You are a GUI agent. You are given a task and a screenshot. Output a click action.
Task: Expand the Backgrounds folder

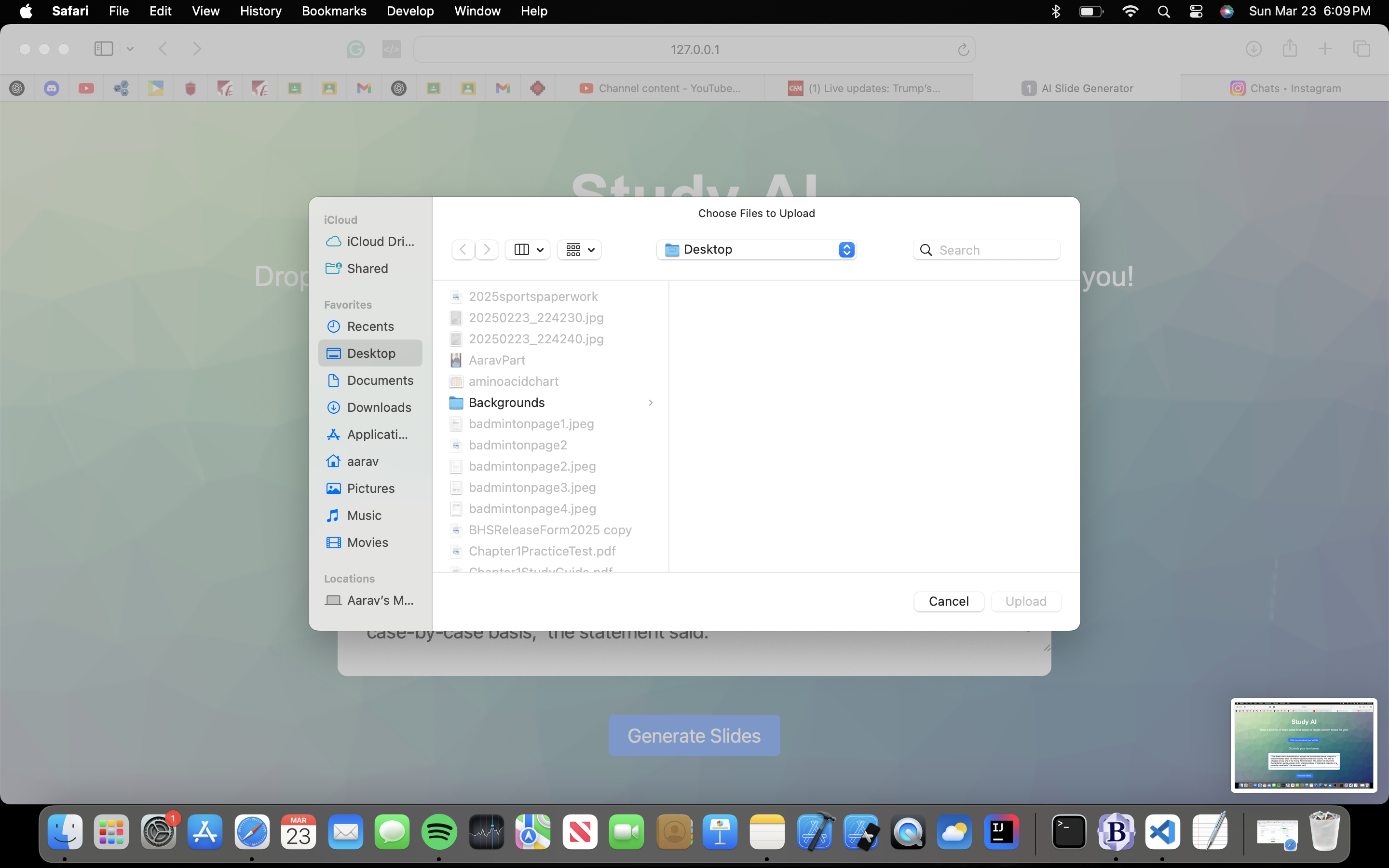[650, 403]
